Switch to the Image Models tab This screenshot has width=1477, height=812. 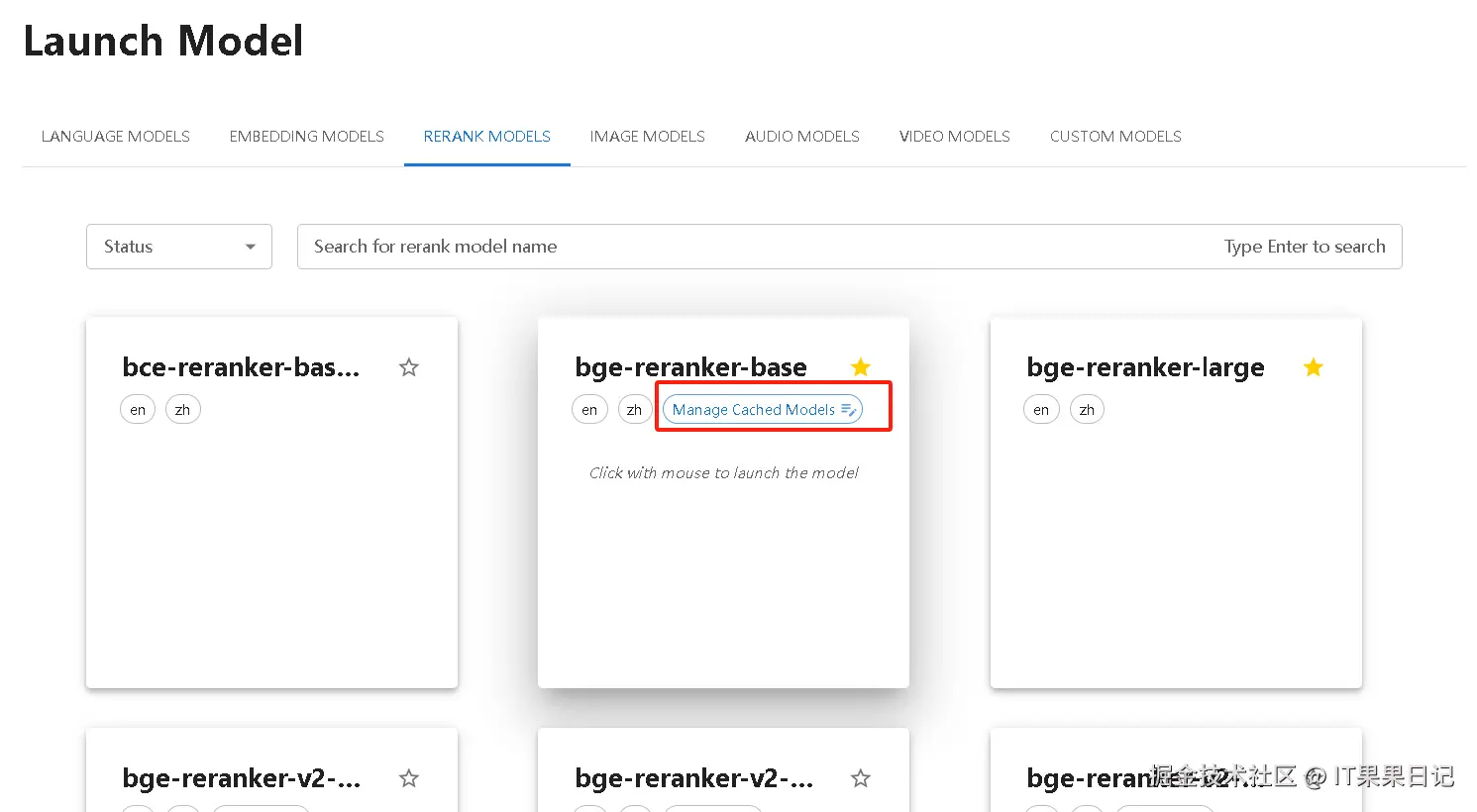(648, 137)
